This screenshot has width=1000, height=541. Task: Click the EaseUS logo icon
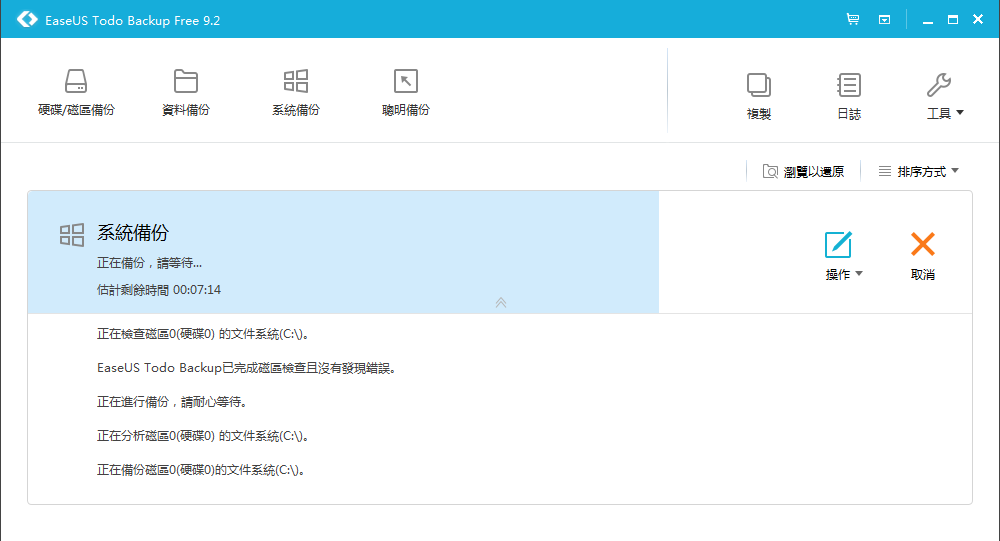[27, 19]
